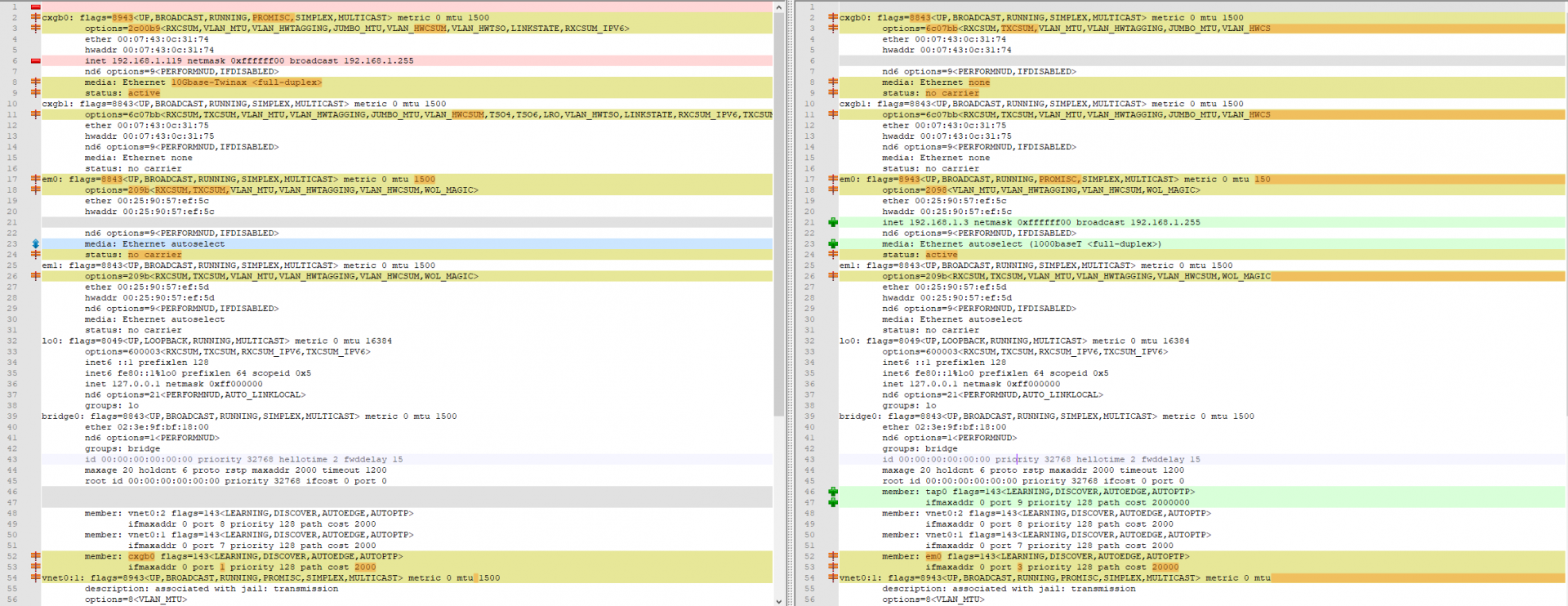This screenshot has height=606, width=1568.
Task: Click the green added-line marker on right line 21
Action: (832, 222)
